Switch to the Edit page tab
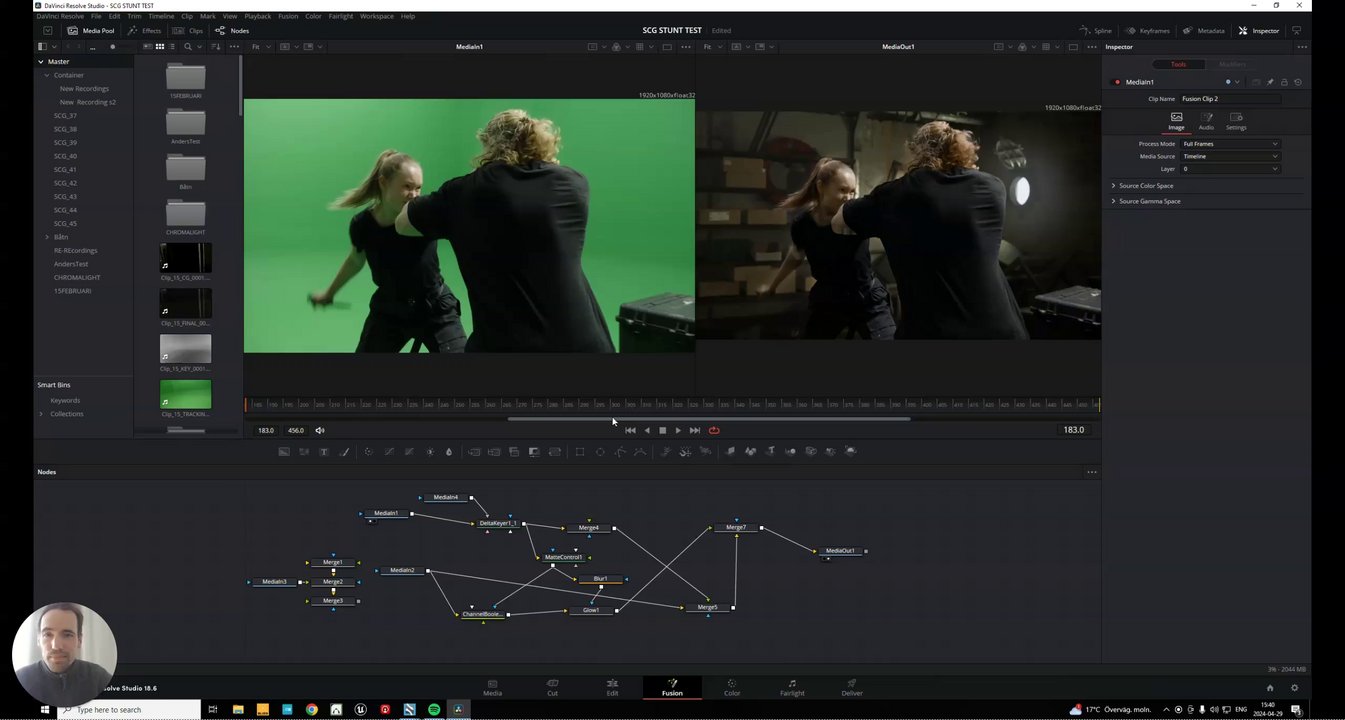The width and height of the screenshot is (1345, 720). pyautogui.click(x=612, y=687)
